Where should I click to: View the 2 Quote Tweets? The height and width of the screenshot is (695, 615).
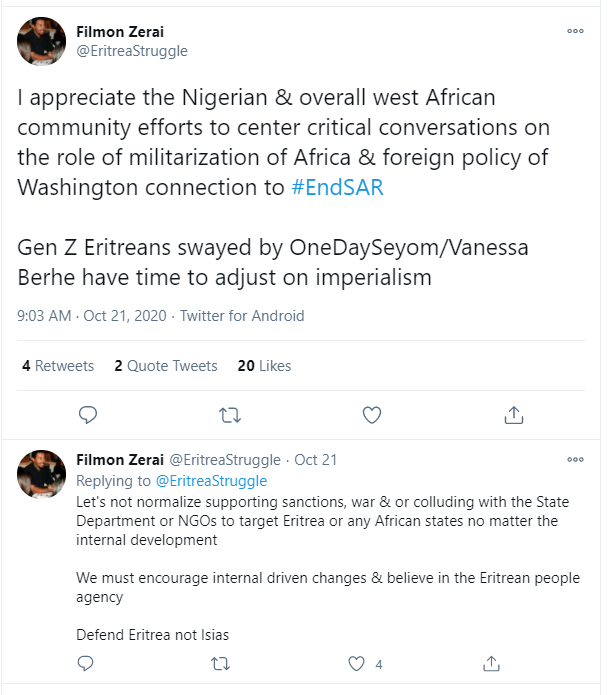point(165,366)
